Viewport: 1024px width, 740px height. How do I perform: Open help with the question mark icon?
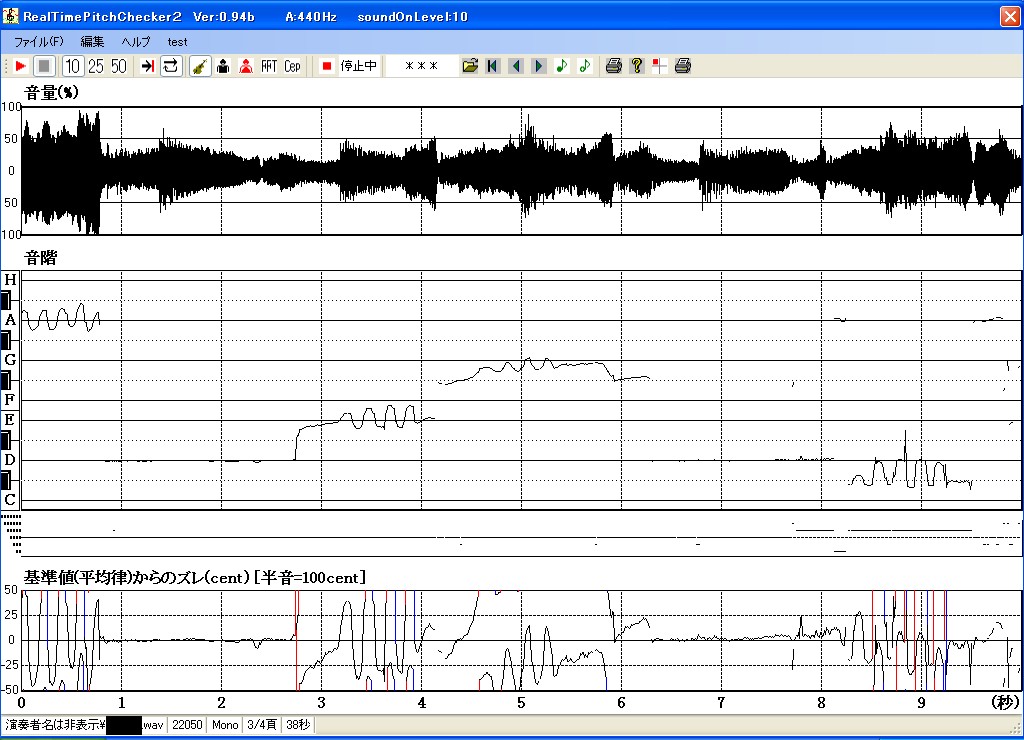coord(637,66)
